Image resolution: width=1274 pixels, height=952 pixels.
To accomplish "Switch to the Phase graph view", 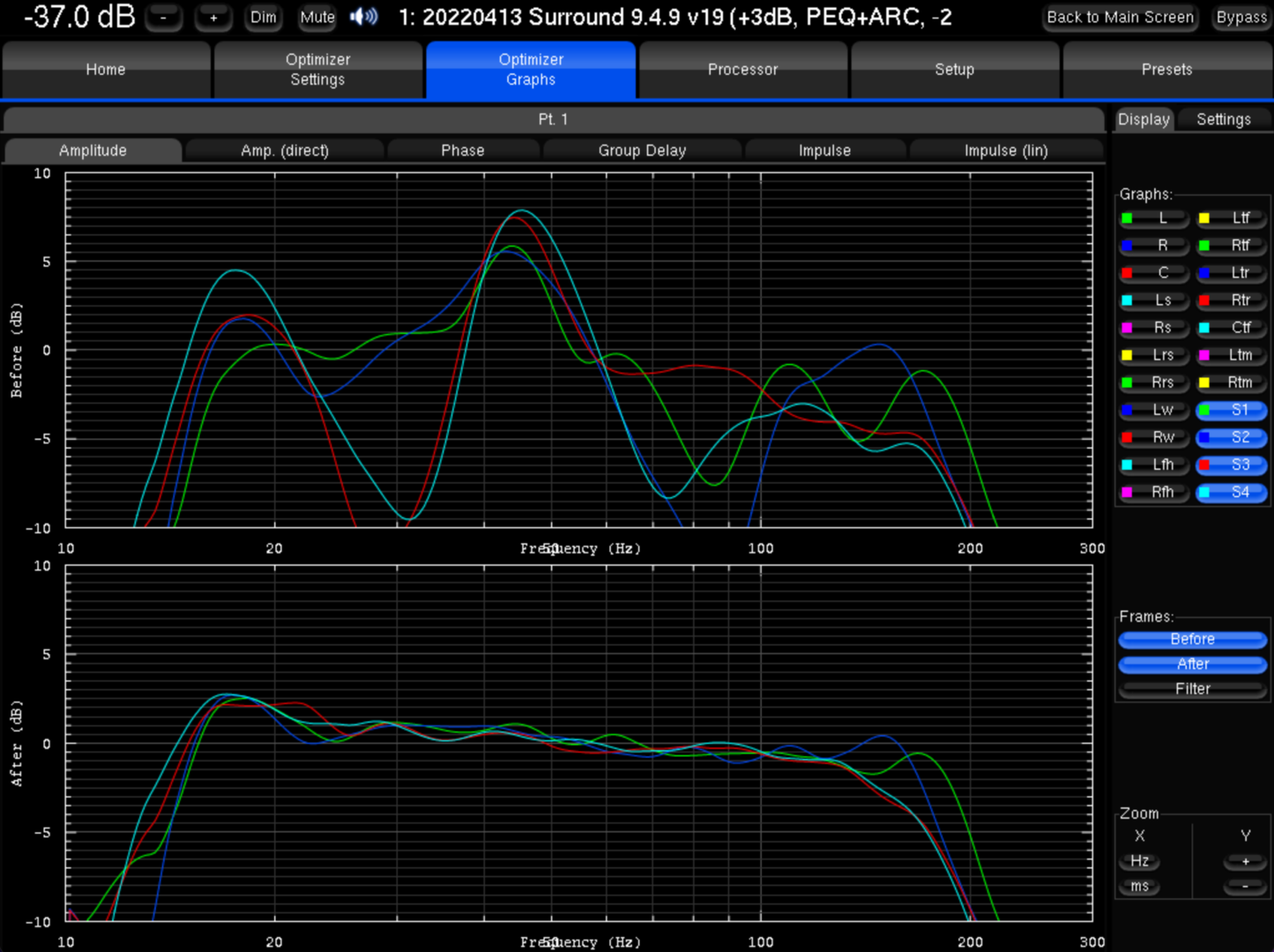I will coord(462,151).
